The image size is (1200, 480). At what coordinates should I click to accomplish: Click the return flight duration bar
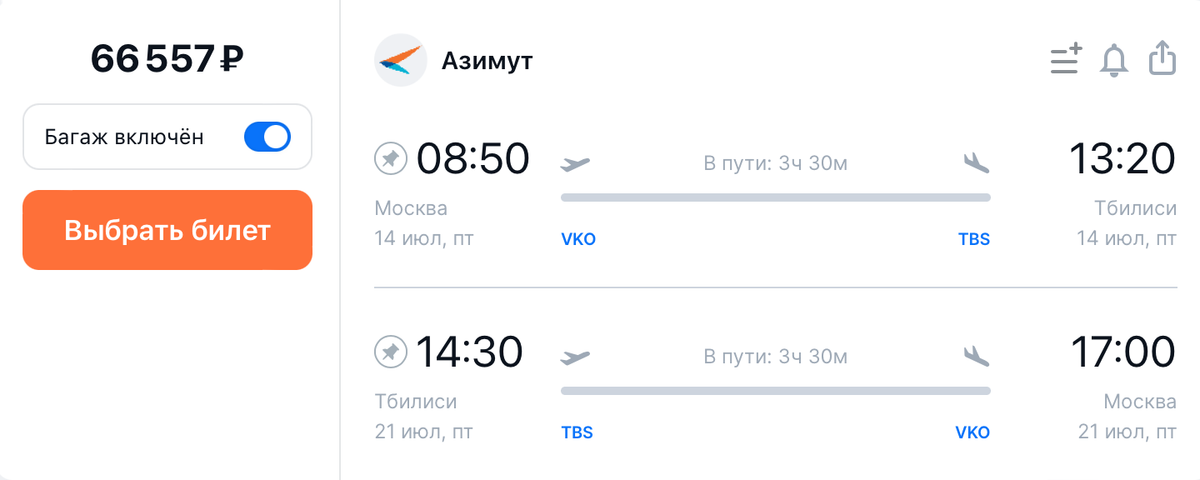tap(775, 390)
